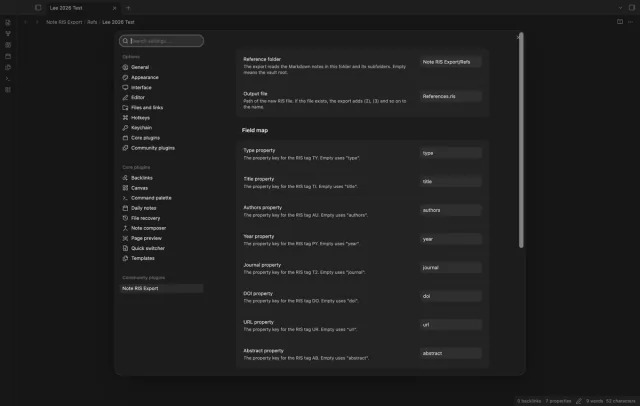Edit the Abstract property key field
Screen dimensions: 640x406
(x=451, y=353)
